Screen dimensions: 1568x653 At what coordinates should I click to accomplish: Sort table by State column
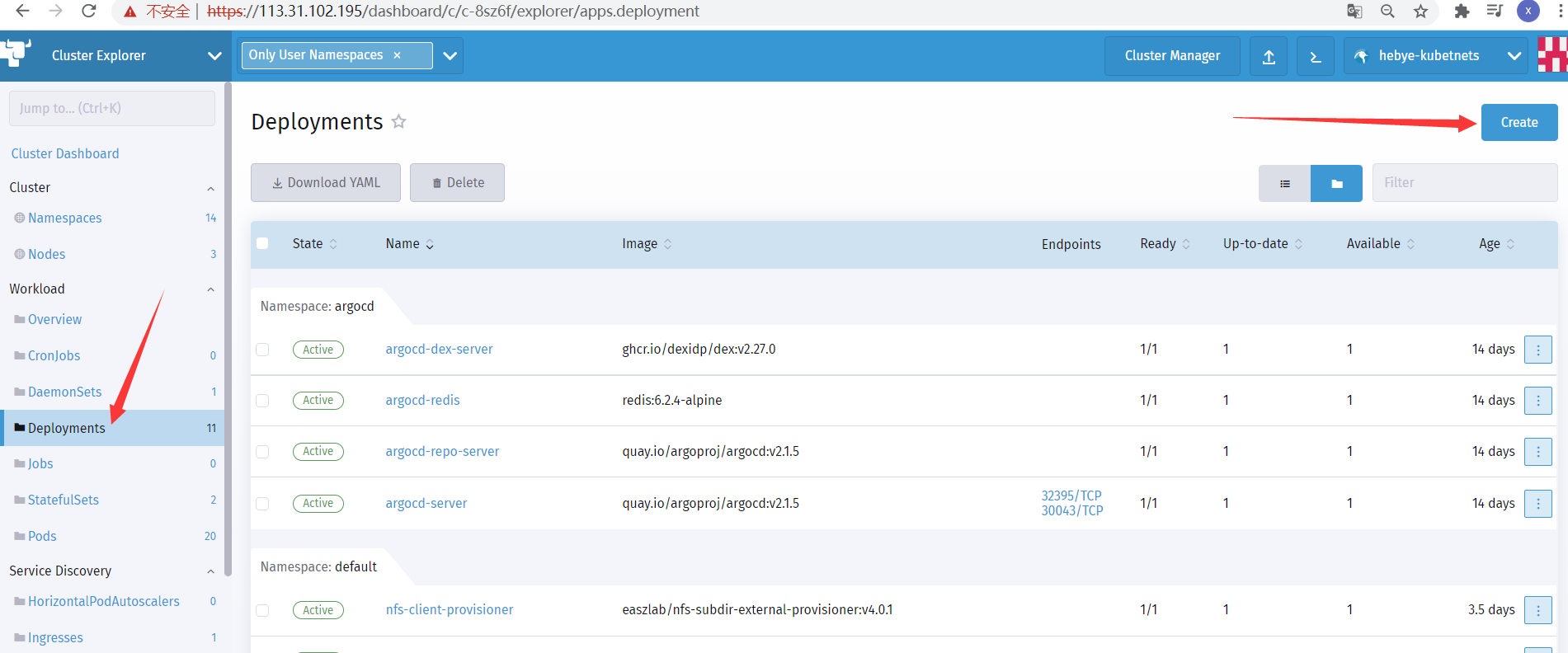click(315, 244)
